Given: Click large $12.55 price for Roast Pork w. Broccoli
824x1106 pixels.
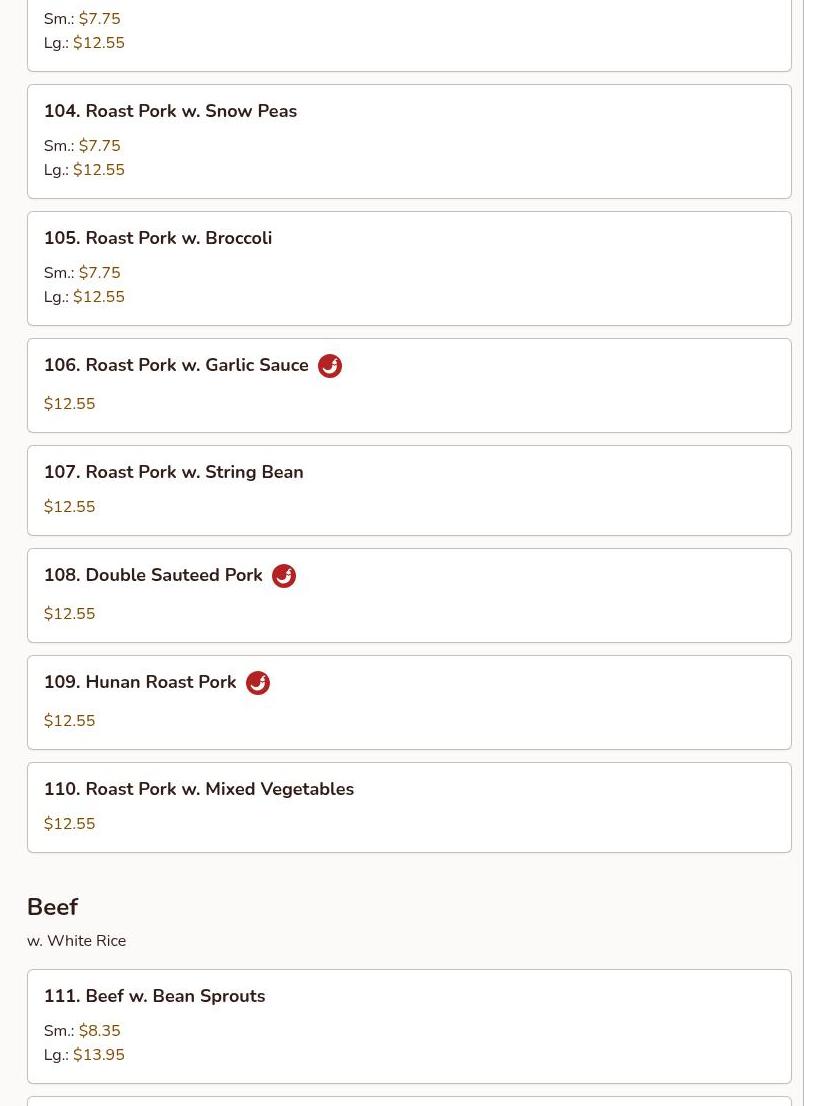Looking at the screenshot, I should (99, 297).
